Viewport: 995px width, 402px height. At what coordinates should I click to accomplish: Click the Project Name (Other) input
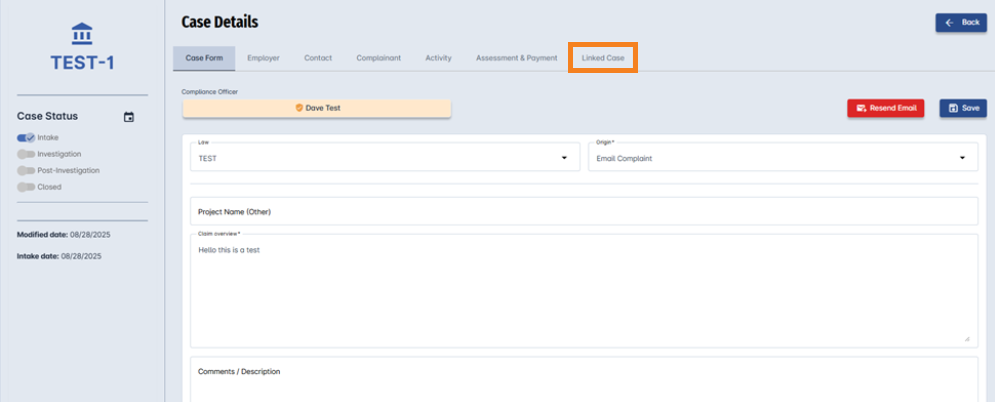pos(584,211)
